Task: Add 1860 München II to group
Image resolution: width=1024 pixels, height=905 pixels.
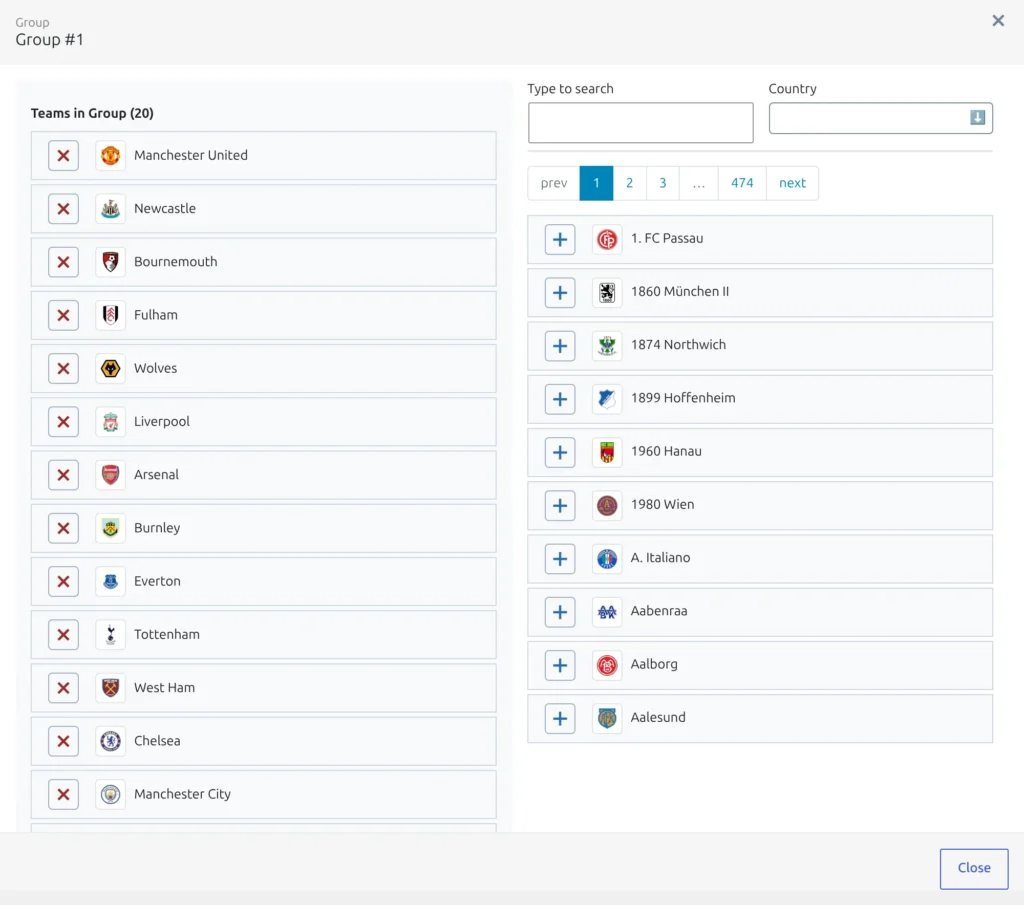Action: click(560, 293)
